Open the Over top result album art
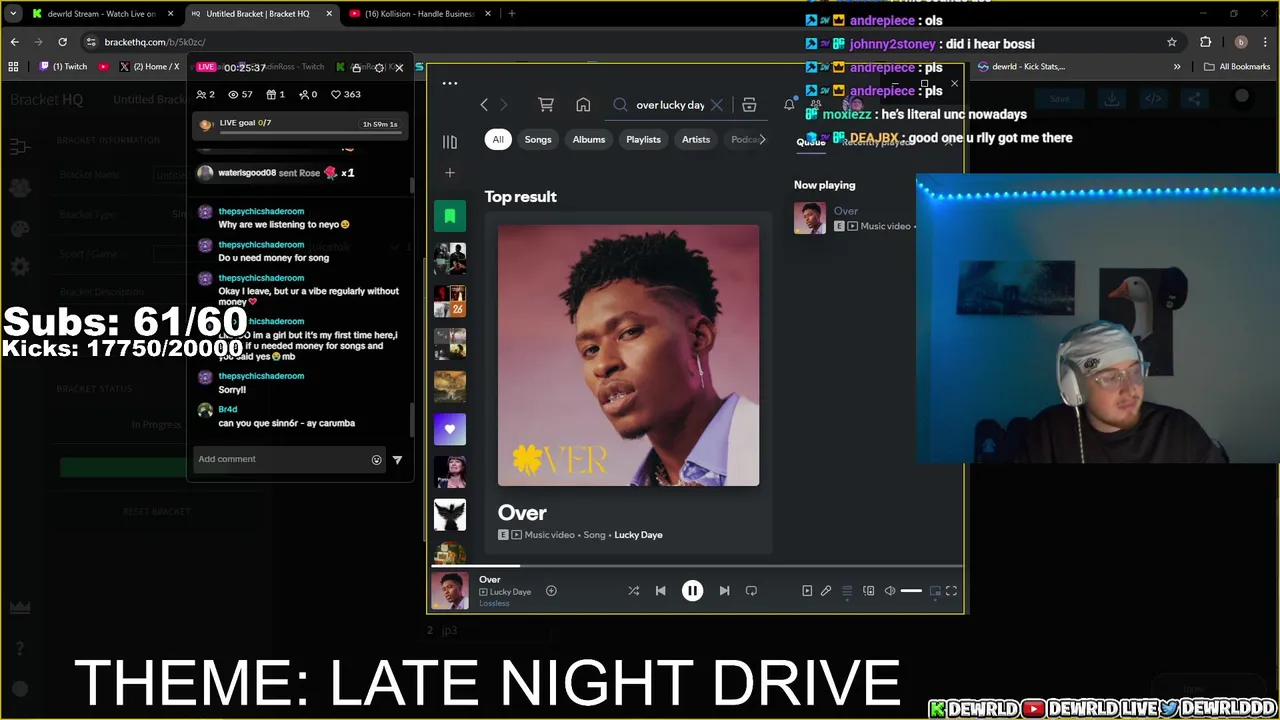 point(628,355)
